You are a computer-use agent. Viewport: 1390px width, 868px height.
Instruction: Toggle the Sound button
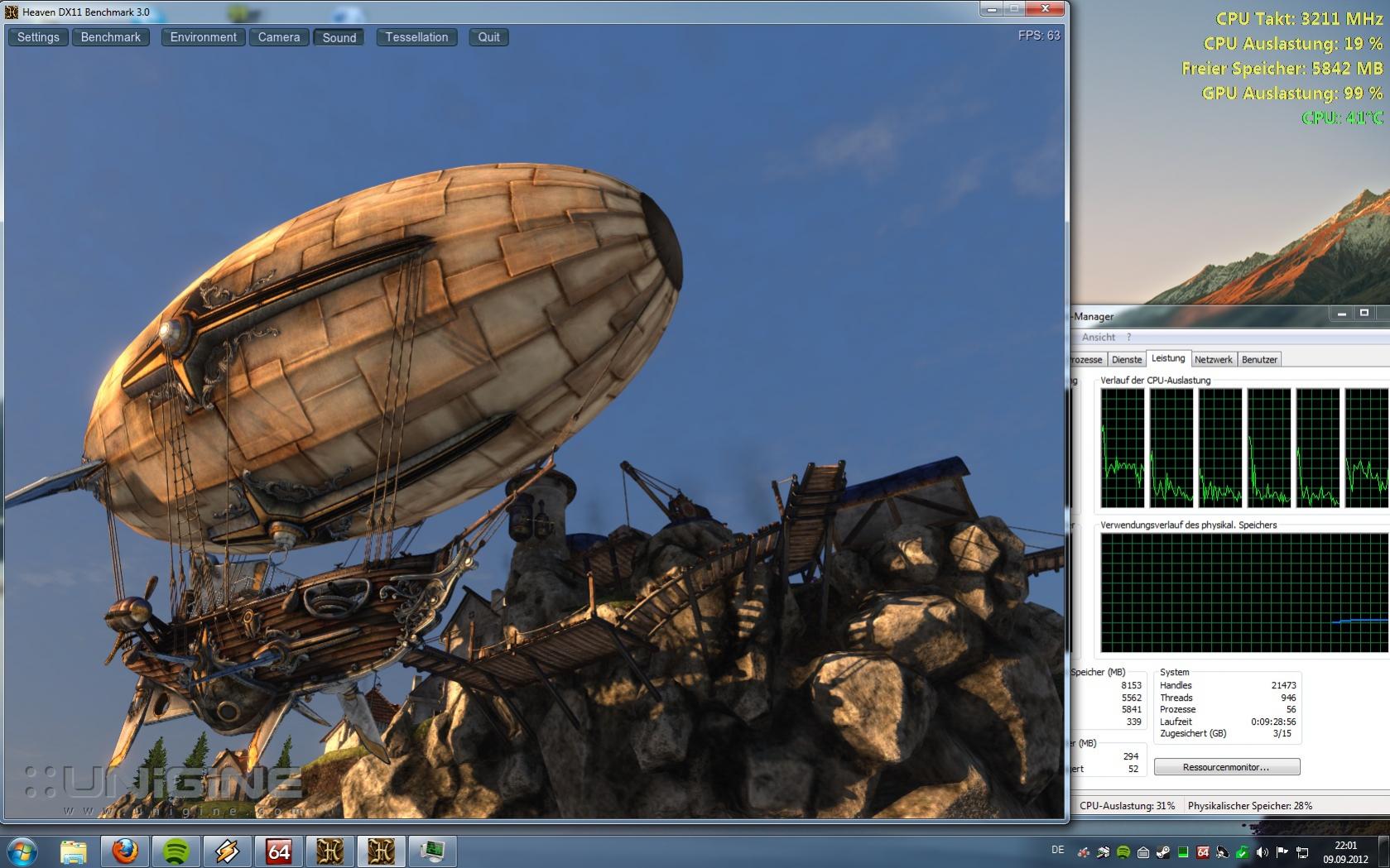[x=339, y=37]
